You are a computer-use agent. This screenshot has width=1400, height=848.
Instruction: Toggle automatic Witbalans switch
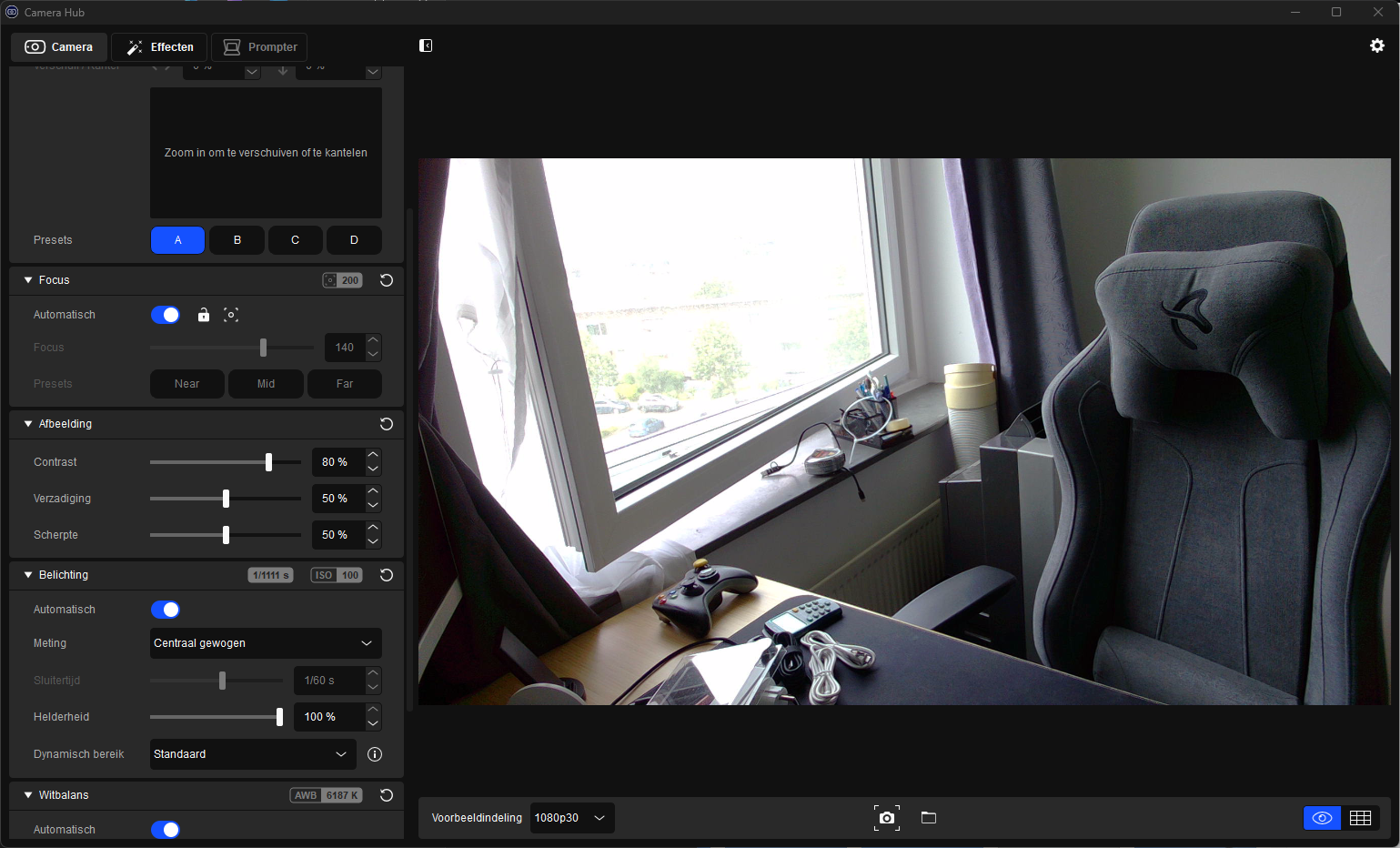click(166, 830)
